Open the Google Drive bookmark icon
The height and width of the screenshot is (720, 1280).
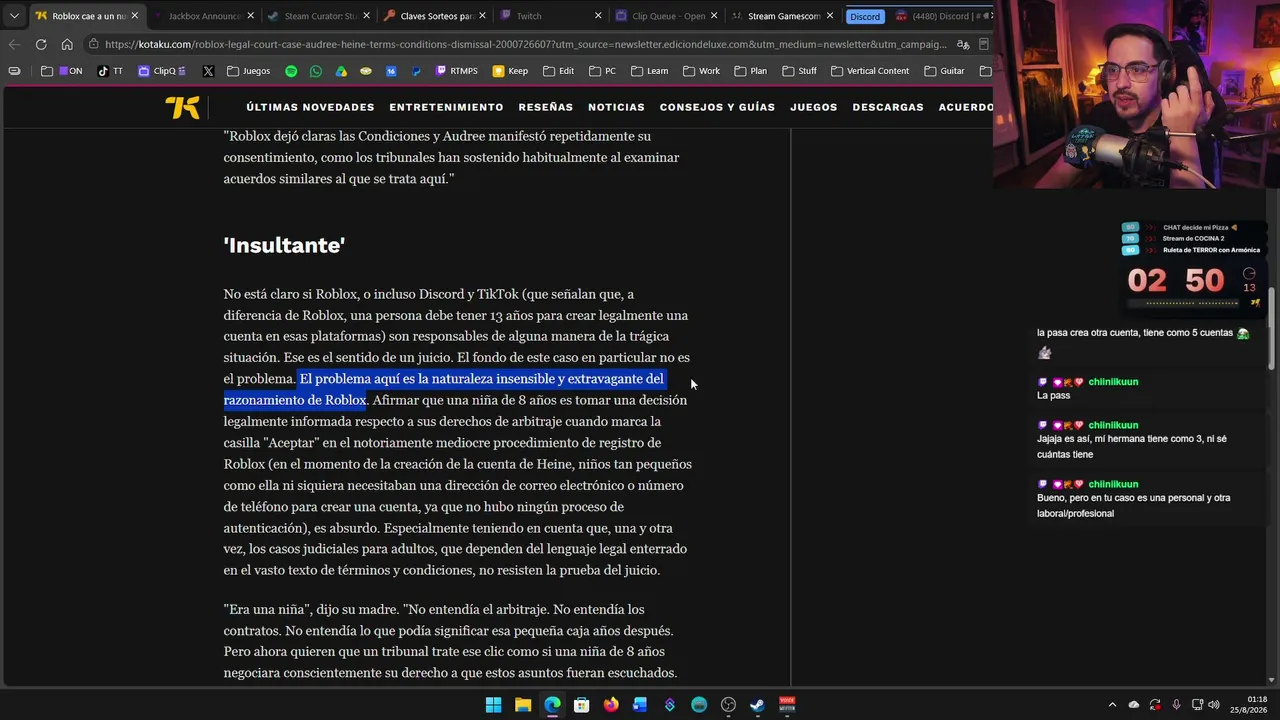point(341,71)
